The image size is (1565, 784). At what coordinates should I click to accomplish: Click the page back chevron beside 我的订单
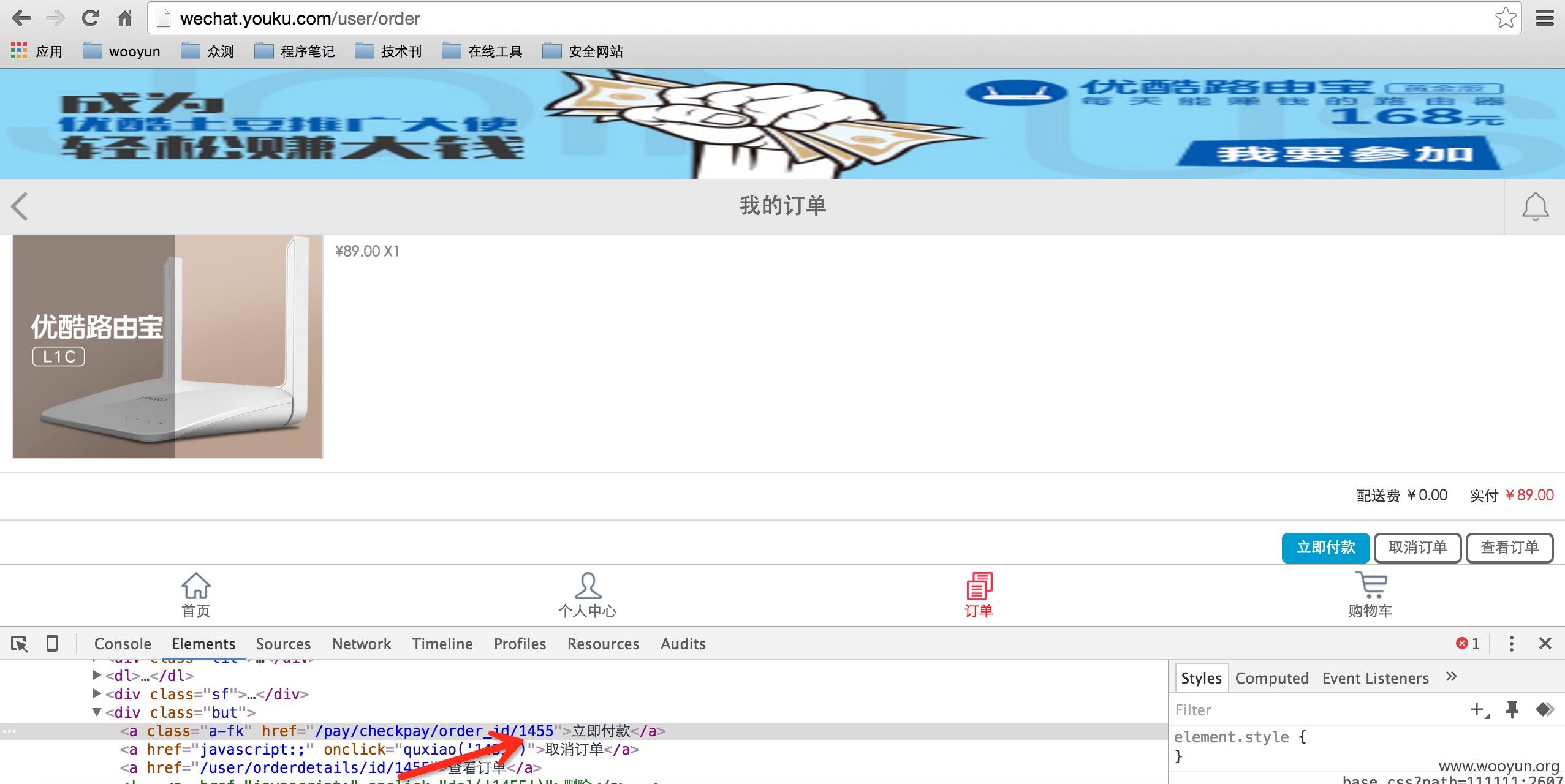pos(20,206)
